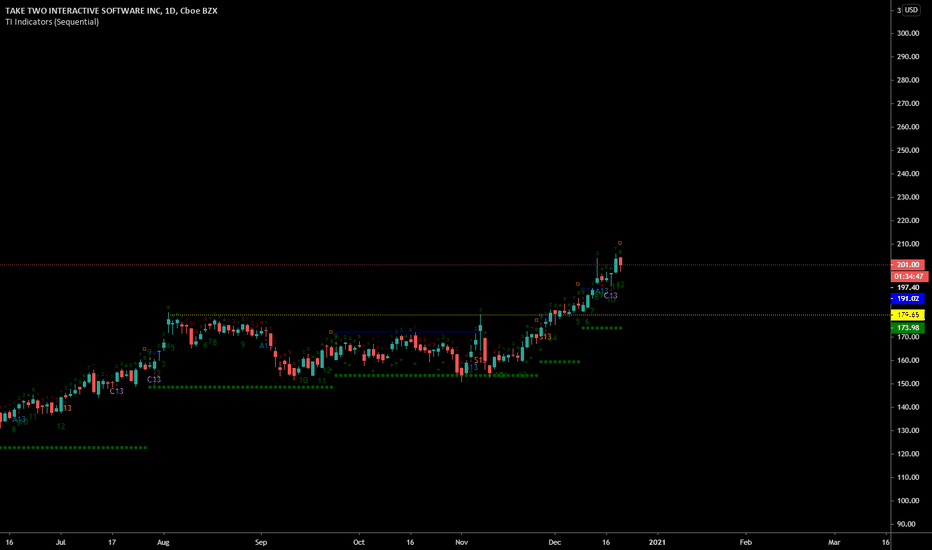This screenshot has width=932, height=550.
Task: Click the green 173.98 price label
Action: (908, 328)
